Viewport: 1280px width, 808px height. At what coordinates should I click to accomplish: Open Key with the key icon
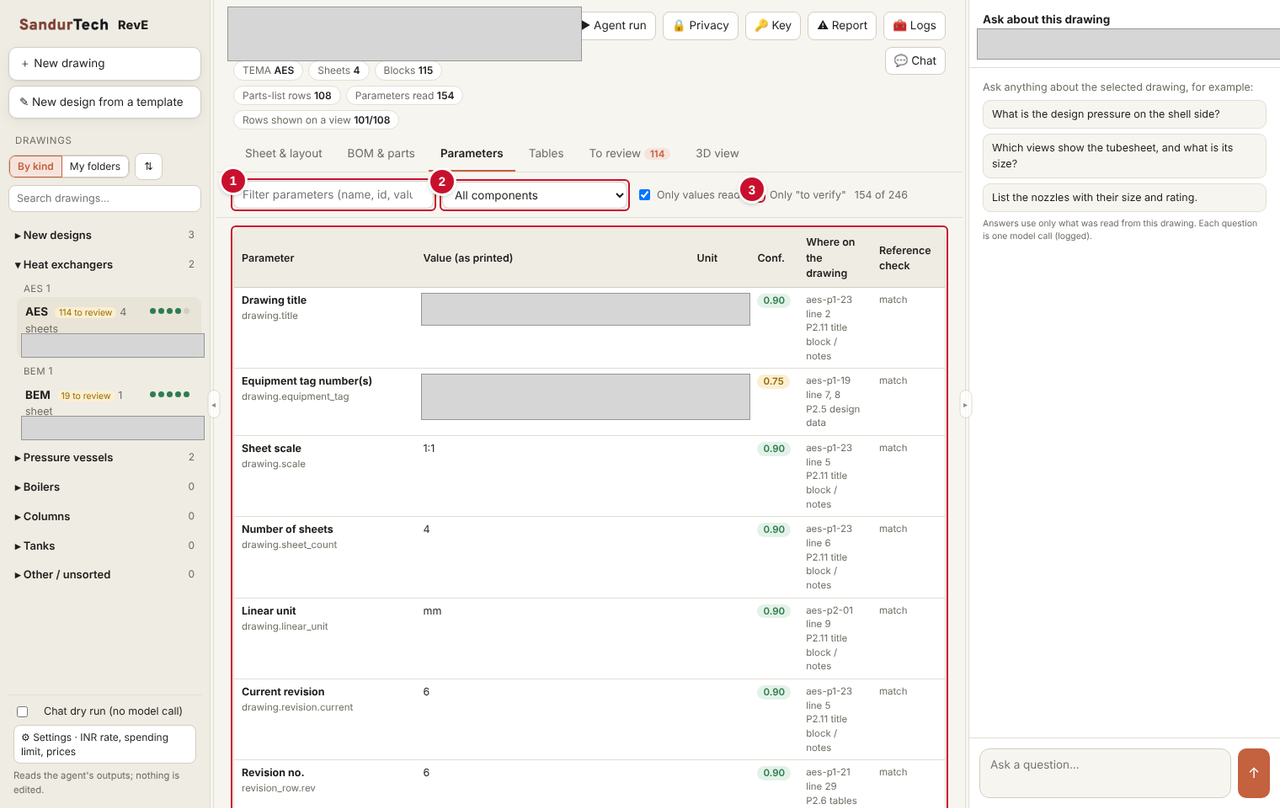773,26
